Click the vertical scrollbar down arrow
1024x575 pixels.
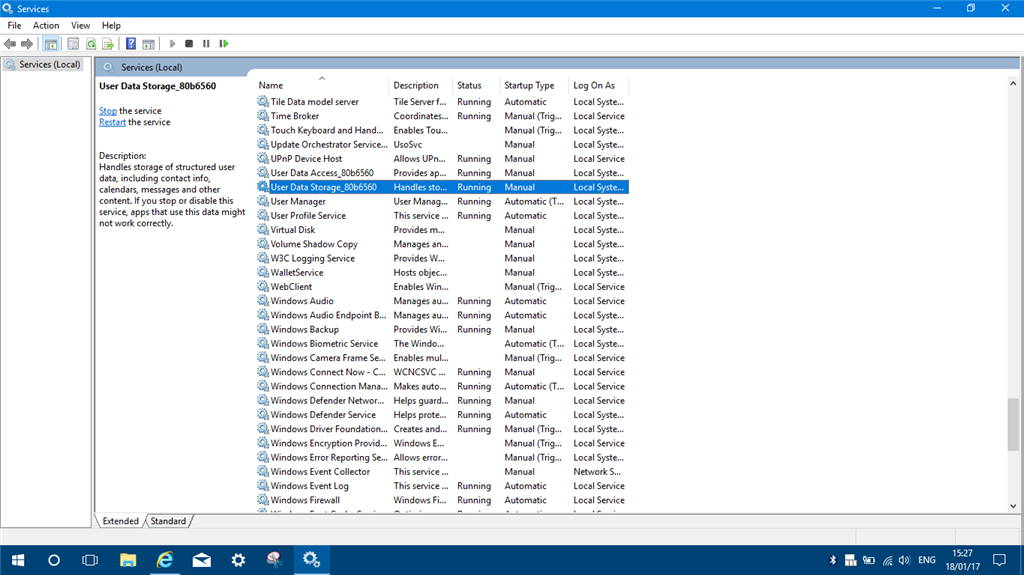point(1013,506)
